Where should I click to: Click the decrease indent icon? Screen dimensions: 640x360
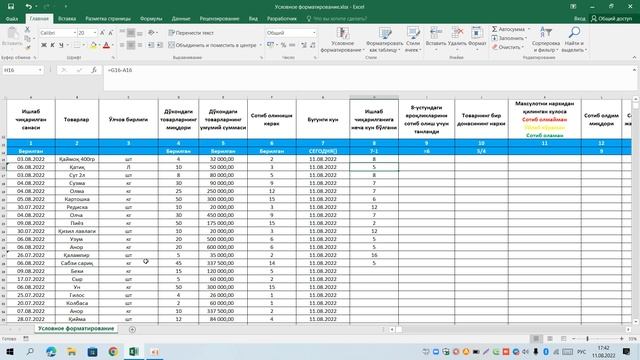(151, 45)
